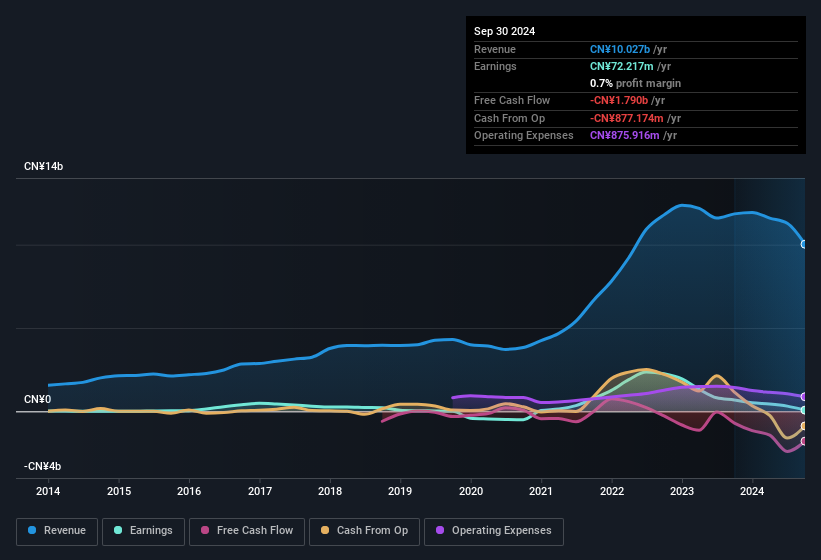
Task: Click the Free Cash Flow label in tooltip
Action: 512,100
